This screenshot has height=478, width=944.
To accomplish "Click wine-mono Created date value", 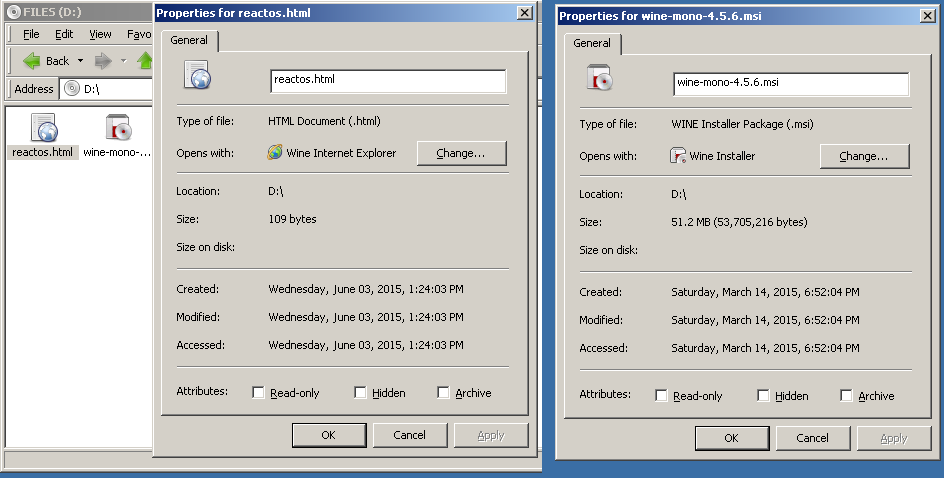I will 766,292.
